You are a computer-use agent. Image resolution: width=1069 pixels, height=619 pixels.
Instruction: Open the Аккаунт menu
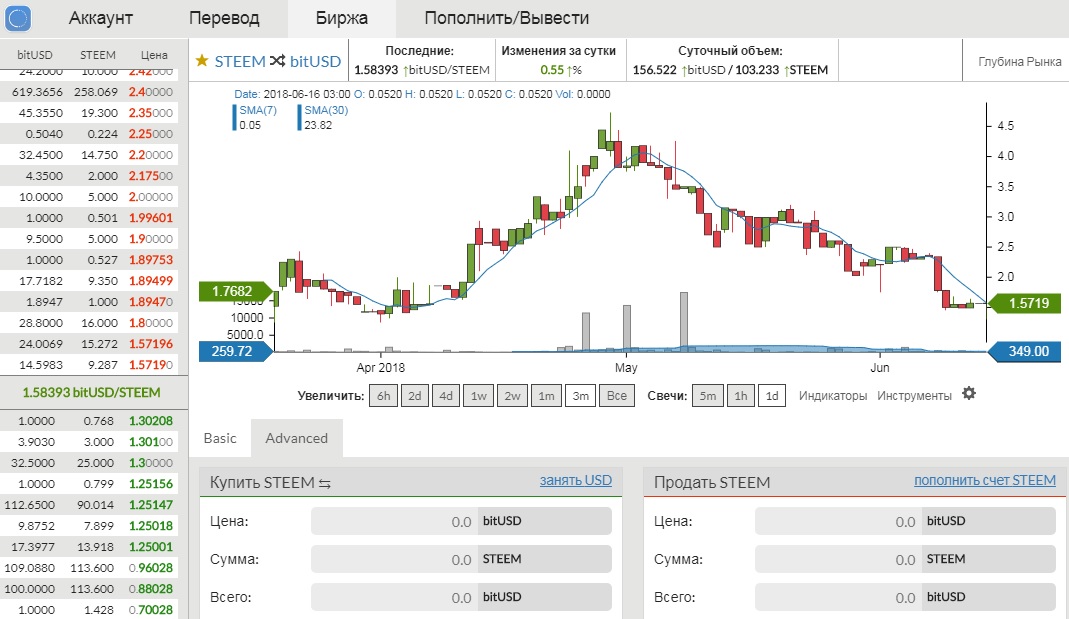(100, 18)
